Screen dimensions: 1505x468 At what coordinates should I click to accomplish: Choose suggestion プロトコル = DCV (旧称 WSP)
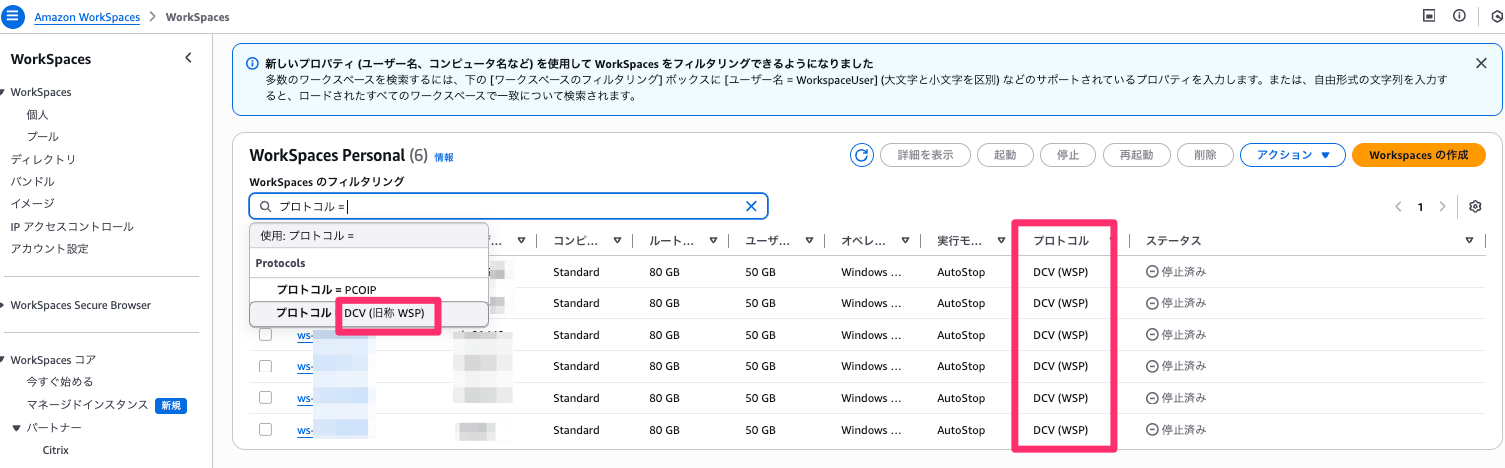tap(368, 313)
